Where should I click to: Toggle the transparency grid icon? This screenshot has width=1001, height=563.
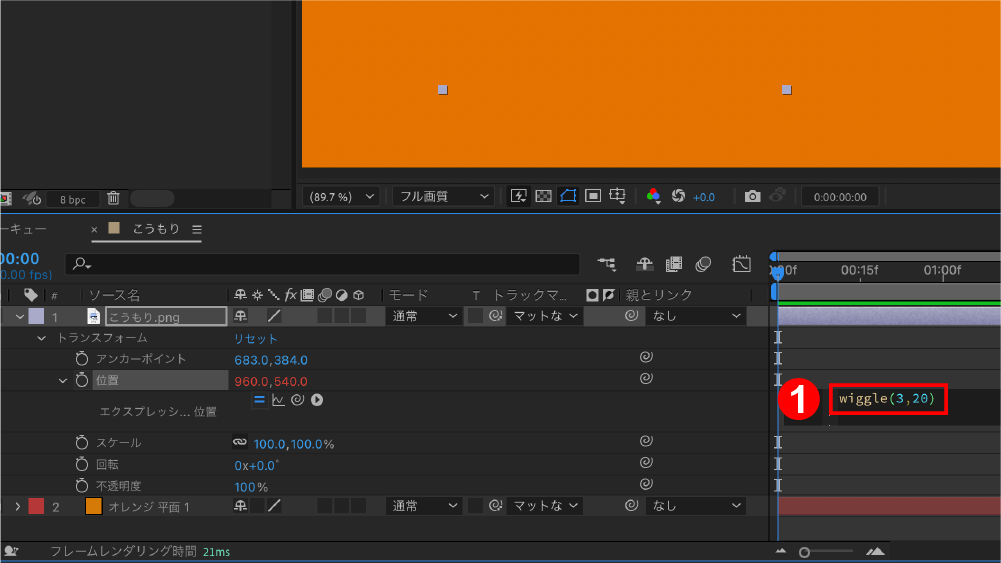pos(543,196)
